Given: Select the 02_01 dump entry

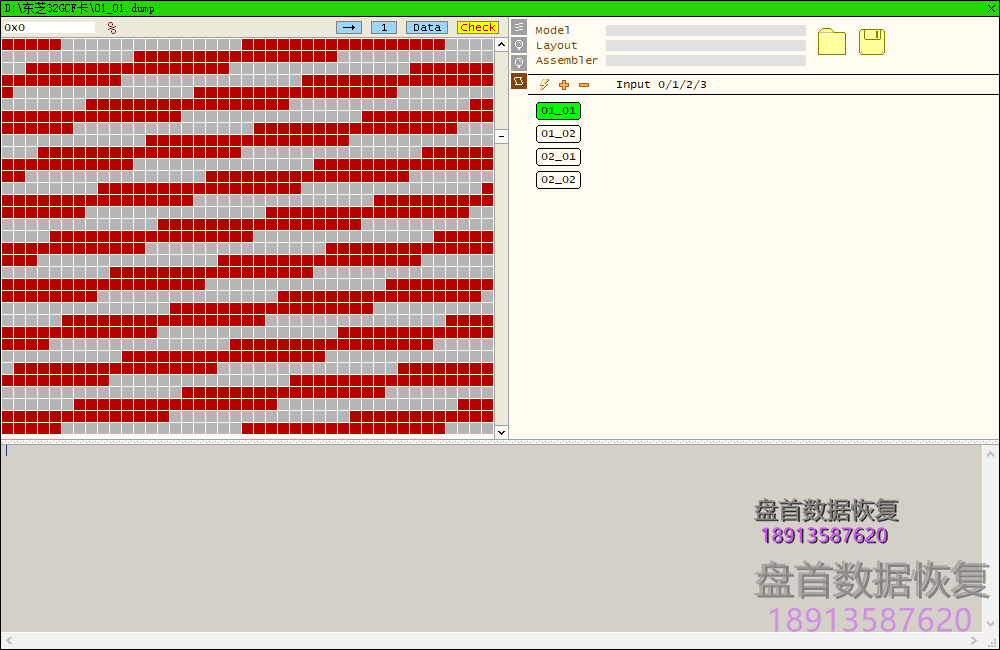Looking at the screenshot, I should click(558, 157).
